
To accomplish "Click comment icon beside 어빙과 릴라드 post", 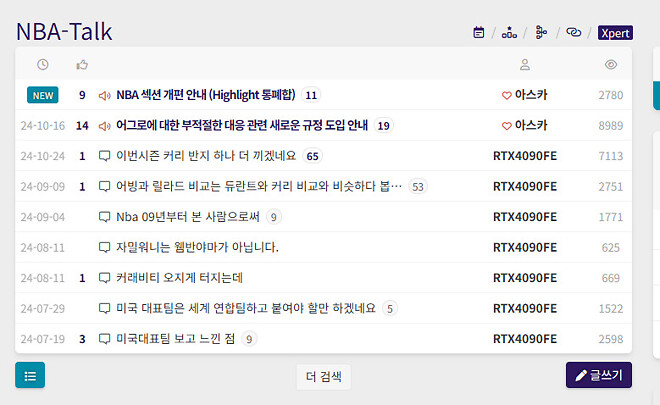I will click(x=104, y=187).
